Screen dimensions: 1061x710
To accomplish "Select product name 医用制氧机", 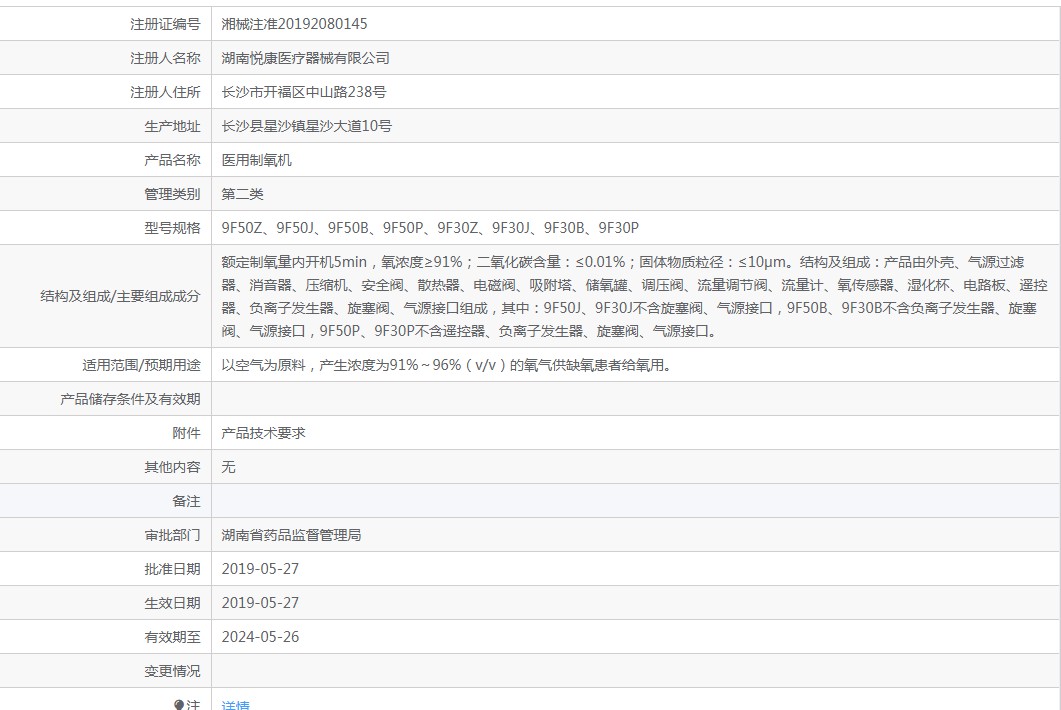I will click(256, 160).
